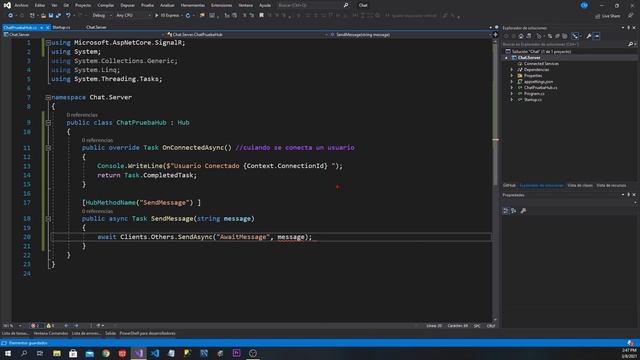Open the PowerShell para desarrolladores tab
640x360 pixels.
click(147, 333)
